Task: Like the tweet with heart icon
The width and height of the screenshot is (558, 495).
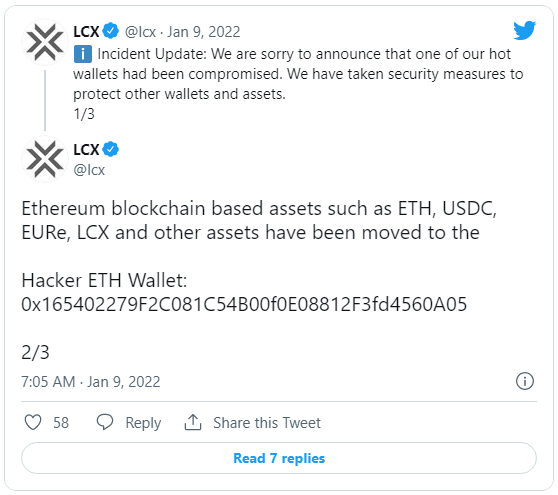Action: click(33, 422)
